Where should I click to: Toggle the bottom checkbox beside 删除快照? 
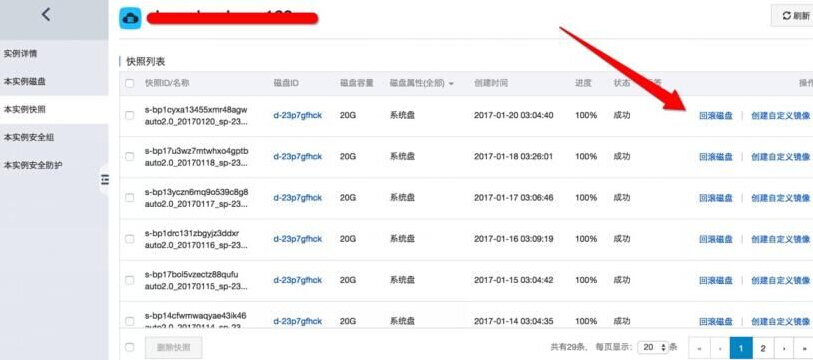click(x=130, y=347)
